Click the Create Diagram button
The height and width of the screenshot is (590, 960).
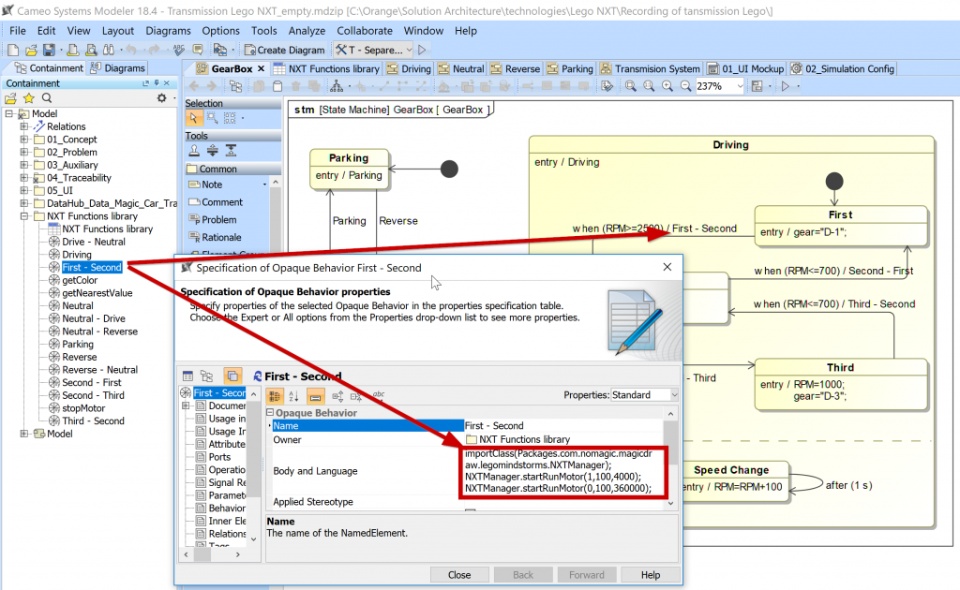pyautogui.click(x=284, y=50)
